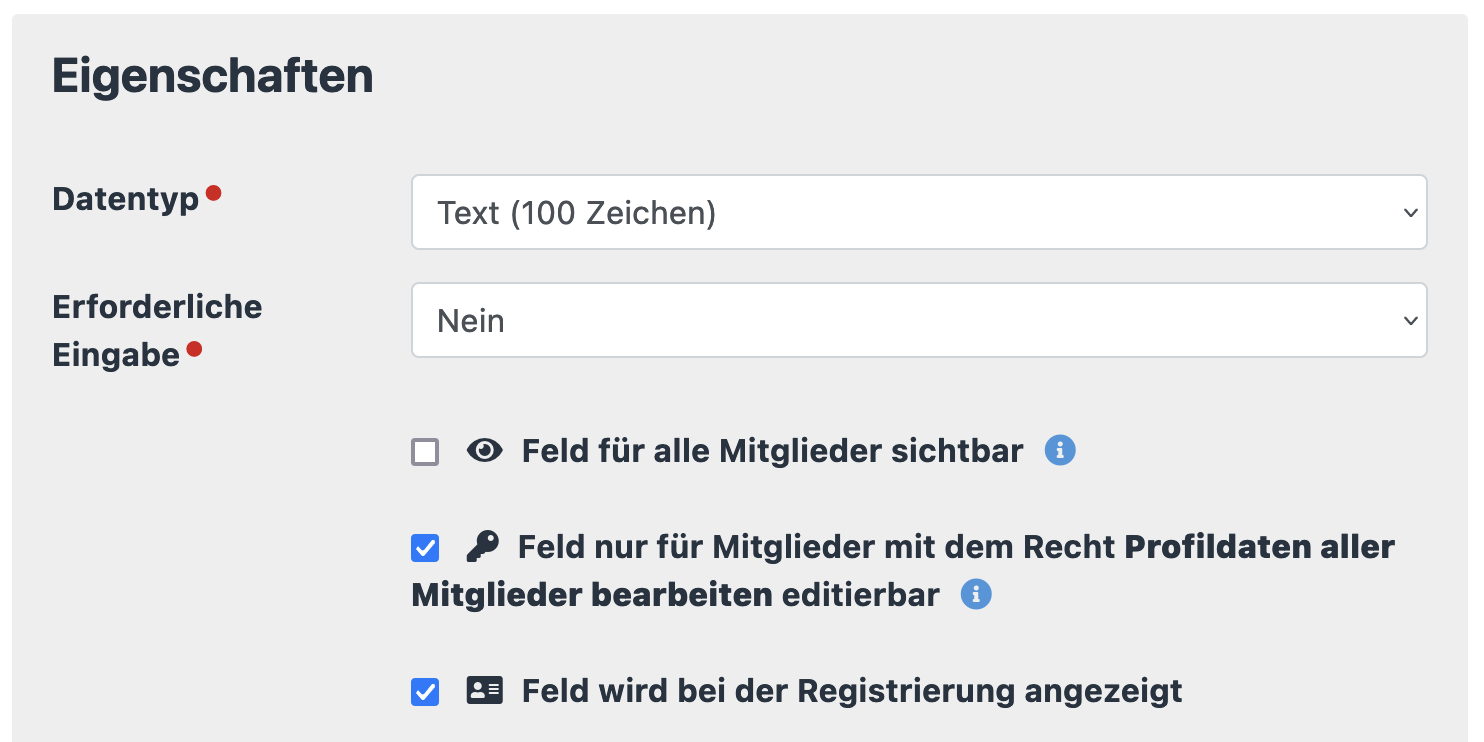Click the 'Datentyp' field label

(x=126, y=199)
